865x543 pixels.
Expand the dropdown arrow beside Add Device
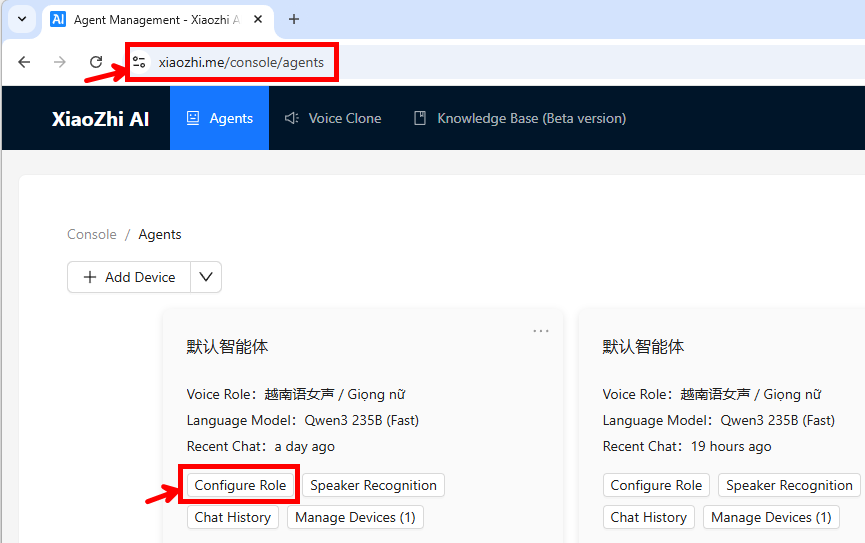(x=206, y=277)
